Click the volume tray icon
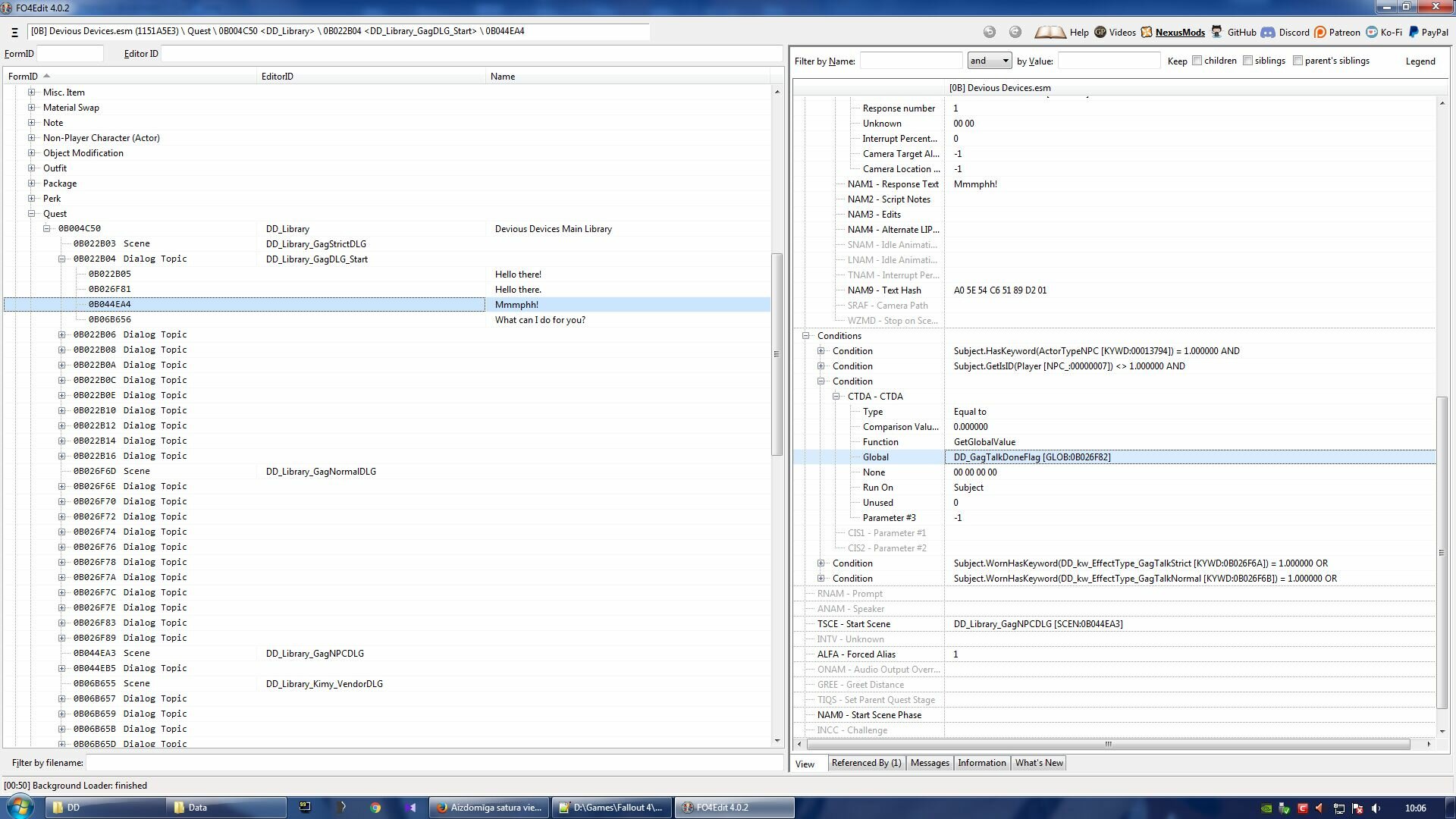Viewport: 1456px width, 819px height. pos(1376,808)
